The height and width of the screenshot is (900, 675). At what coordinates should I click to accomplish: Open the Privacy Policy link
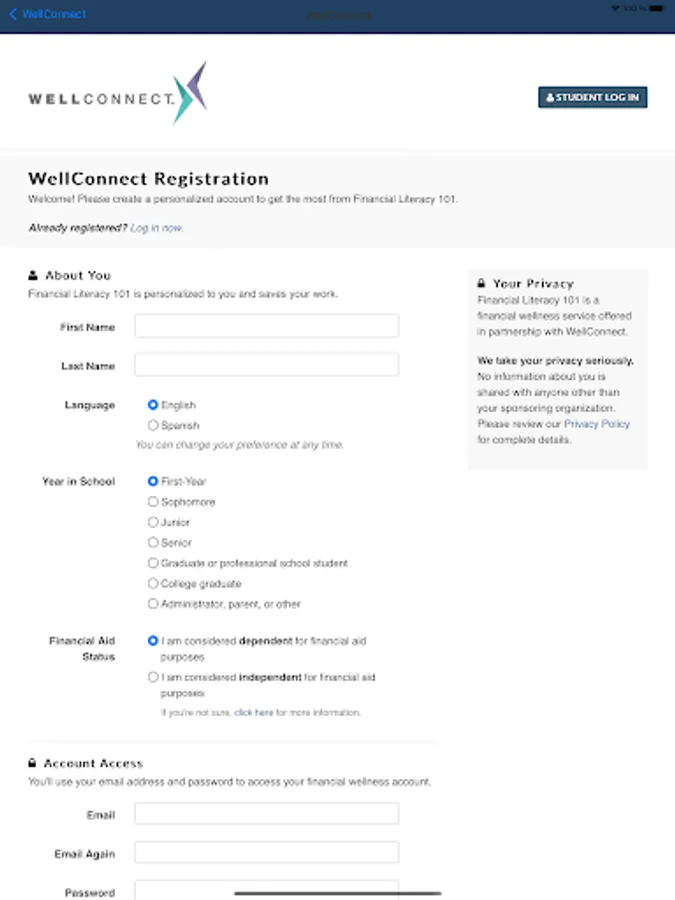point(597,424)
